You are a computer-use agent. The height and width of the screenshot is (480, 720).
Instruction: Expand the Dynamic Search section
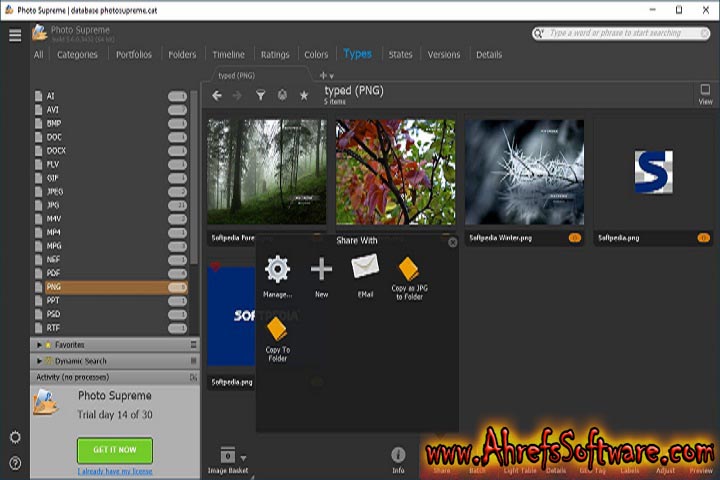pyautogui.click(x=39, y=361)
